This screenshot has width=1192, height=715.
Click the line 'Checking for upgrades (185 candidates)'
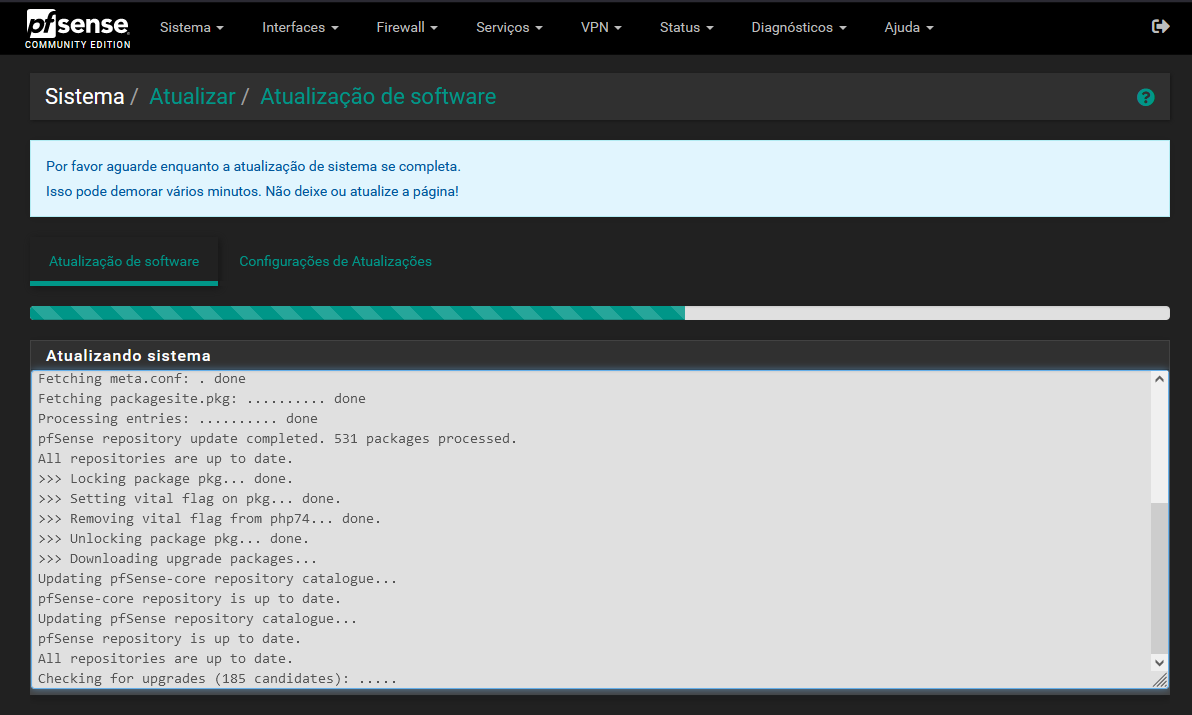click(x=217, y=679)
